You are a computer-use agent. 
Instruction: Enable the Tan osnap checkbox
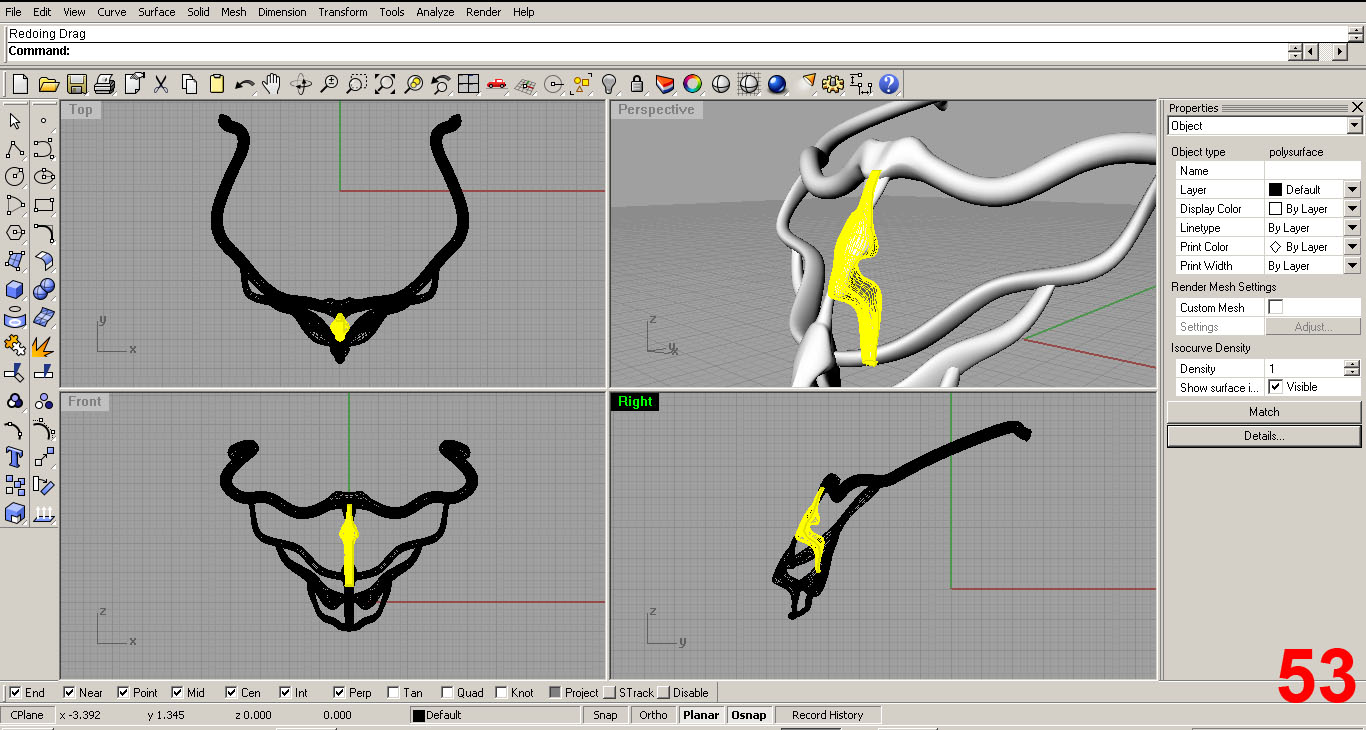pyautogui.click(x=393, y=692)
